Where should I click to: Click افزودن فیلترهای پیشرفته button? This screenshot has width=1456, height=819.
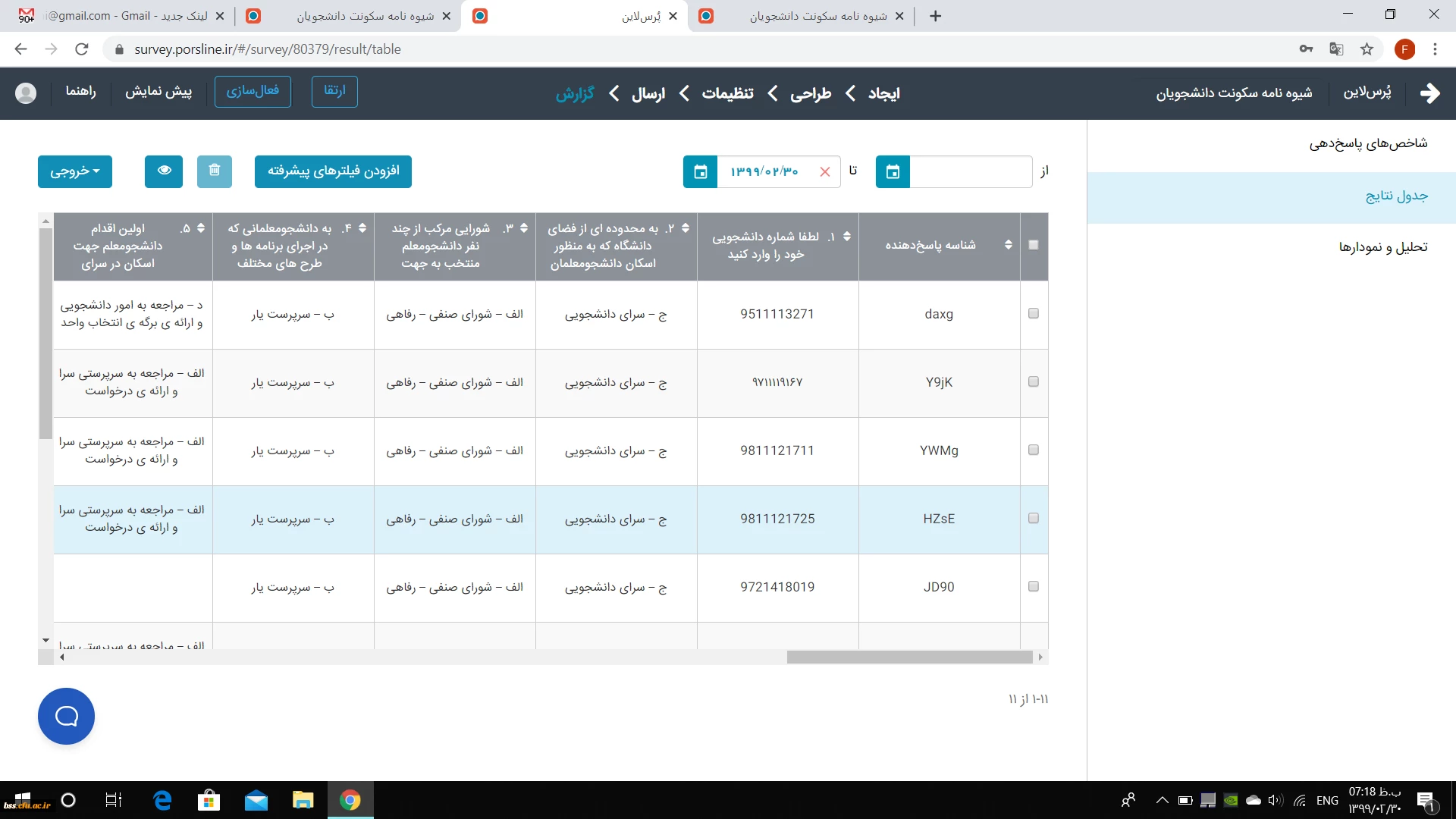333,171
